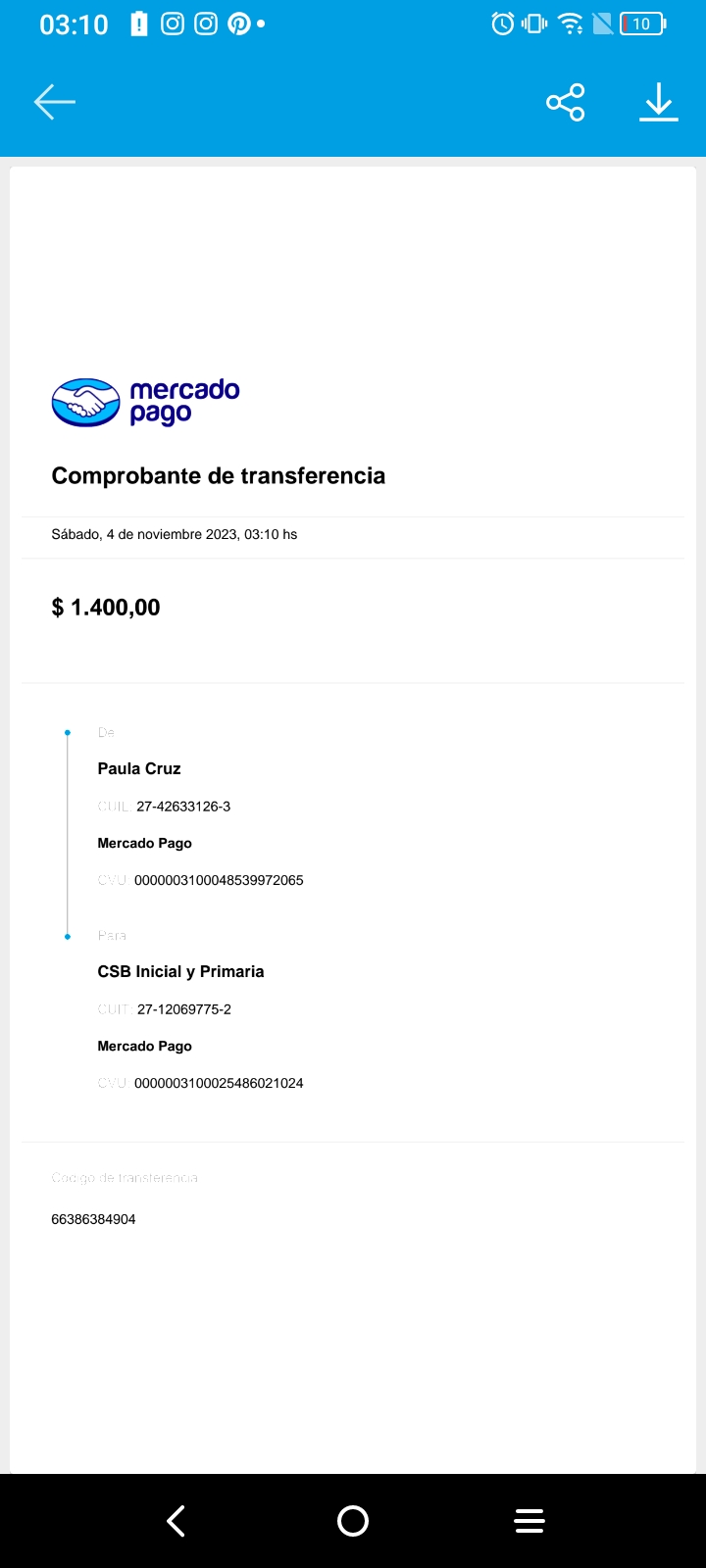
Task: Tap the Mercado Pago handshake logo
Action: [x=85, y=402]
